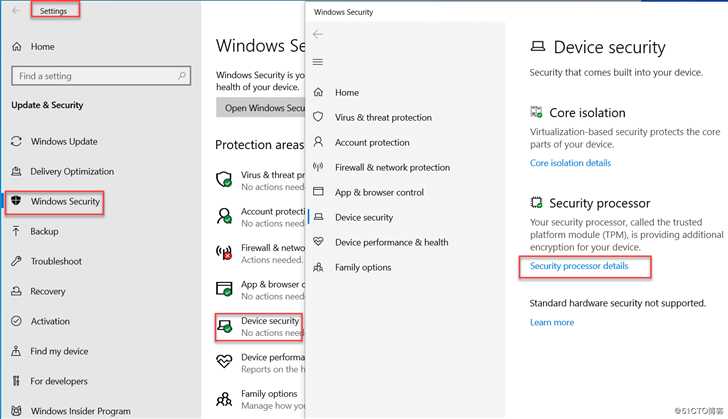Image resolution: width=728 pixels, height=419 pixels.
Task: Click the Settings back arrow
Action: 16,10
